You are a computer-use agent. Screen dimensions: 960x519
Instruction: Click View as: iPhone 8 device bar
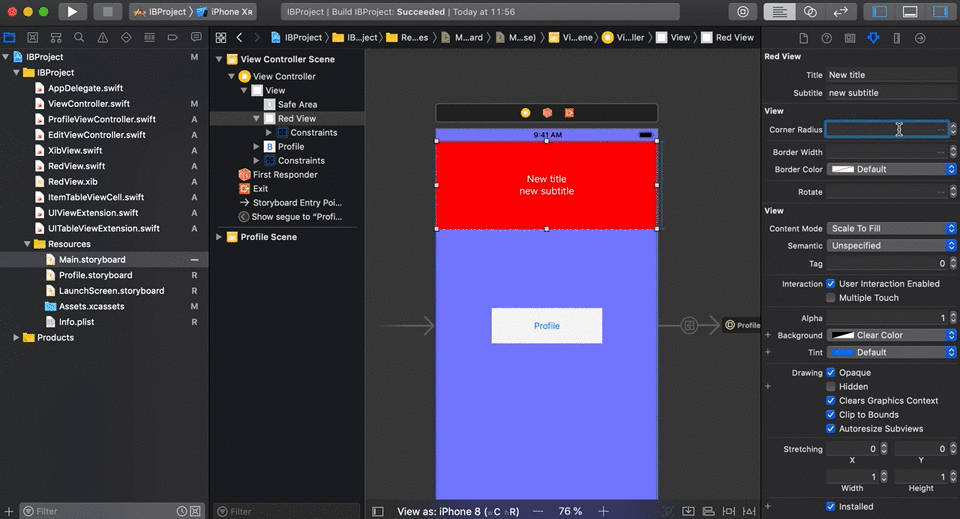coord(458,511)
